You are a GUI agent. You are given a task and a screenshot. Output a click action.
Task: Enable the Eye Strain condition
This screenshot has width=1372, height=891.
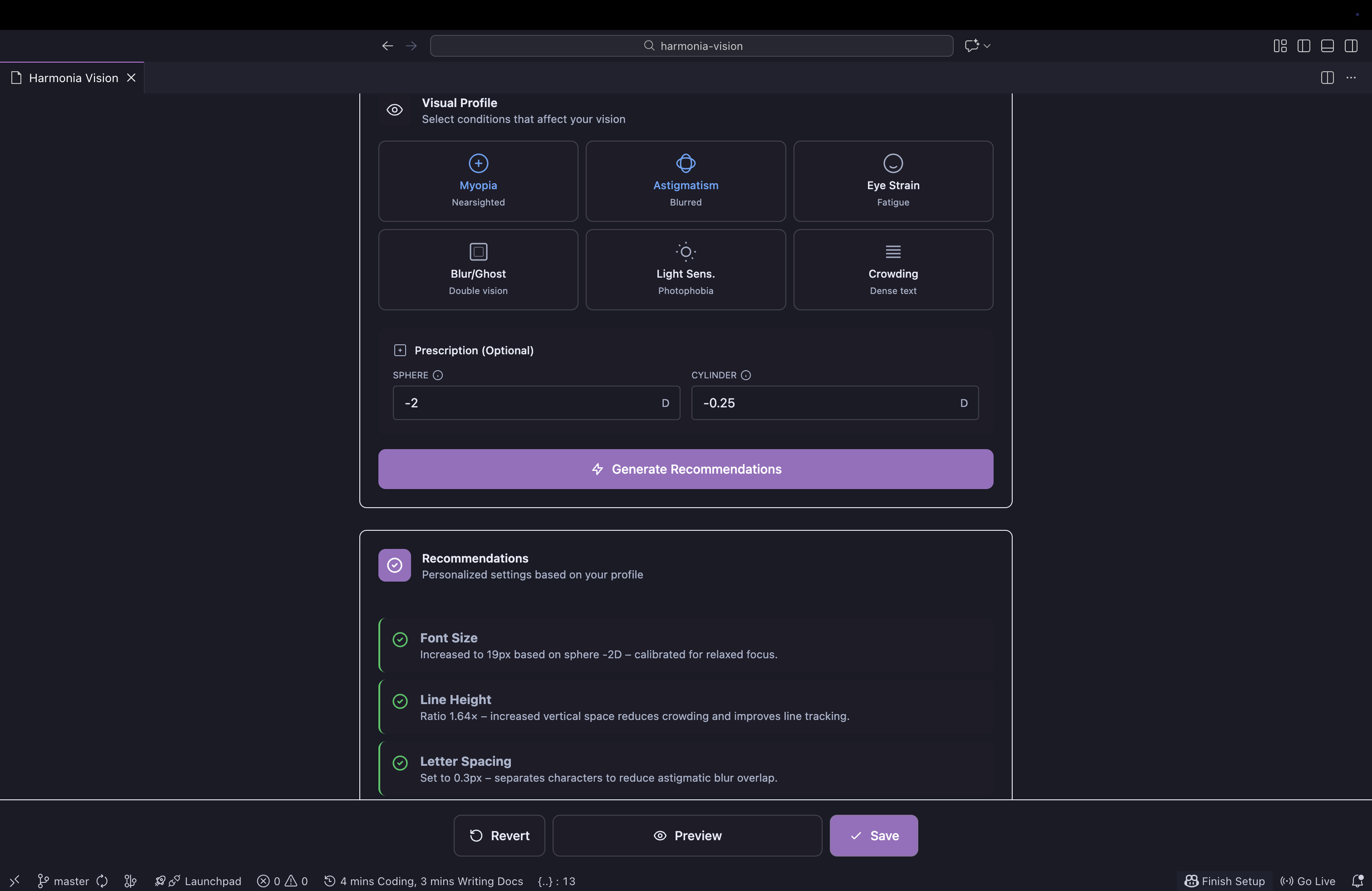(x=892, y=181)
